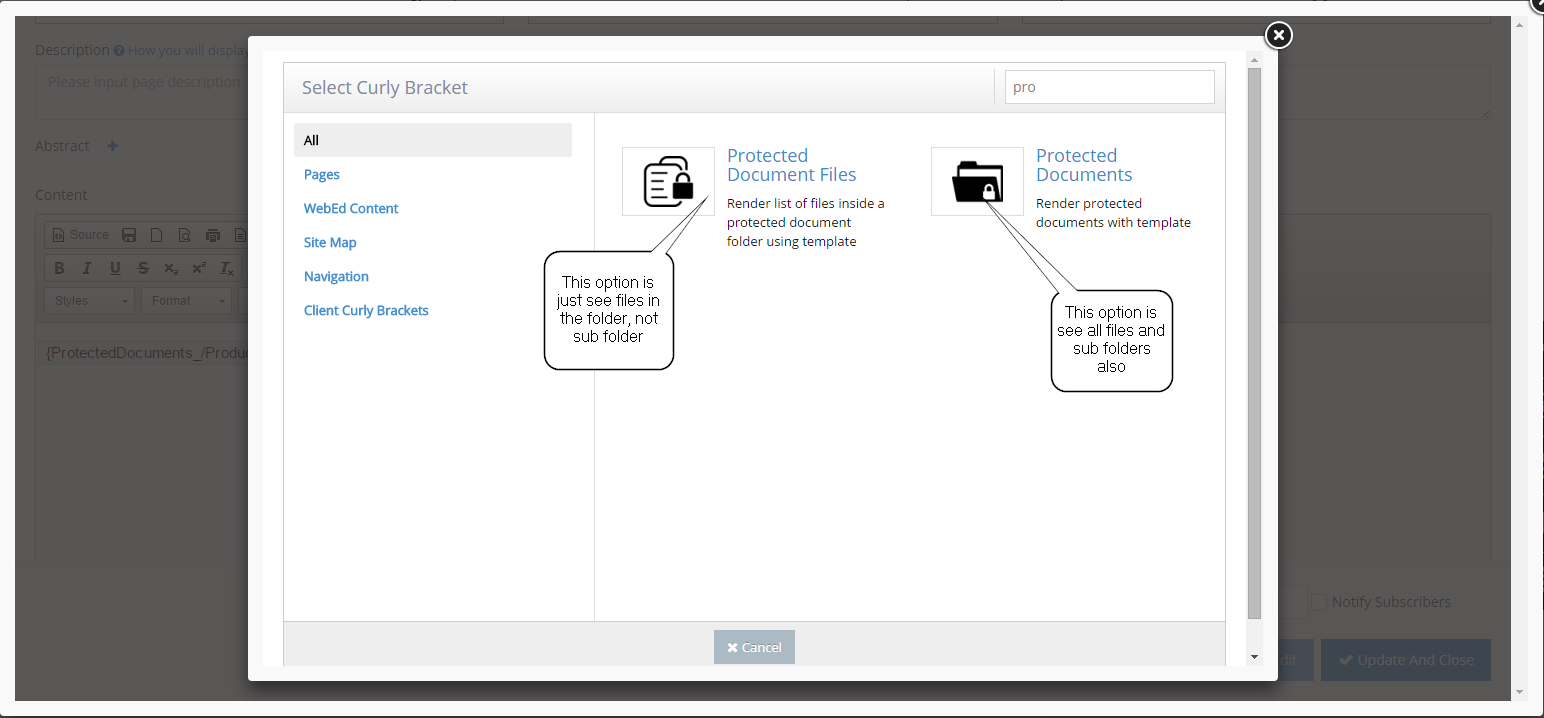Open the Protected Document Files link

[791, 165]
